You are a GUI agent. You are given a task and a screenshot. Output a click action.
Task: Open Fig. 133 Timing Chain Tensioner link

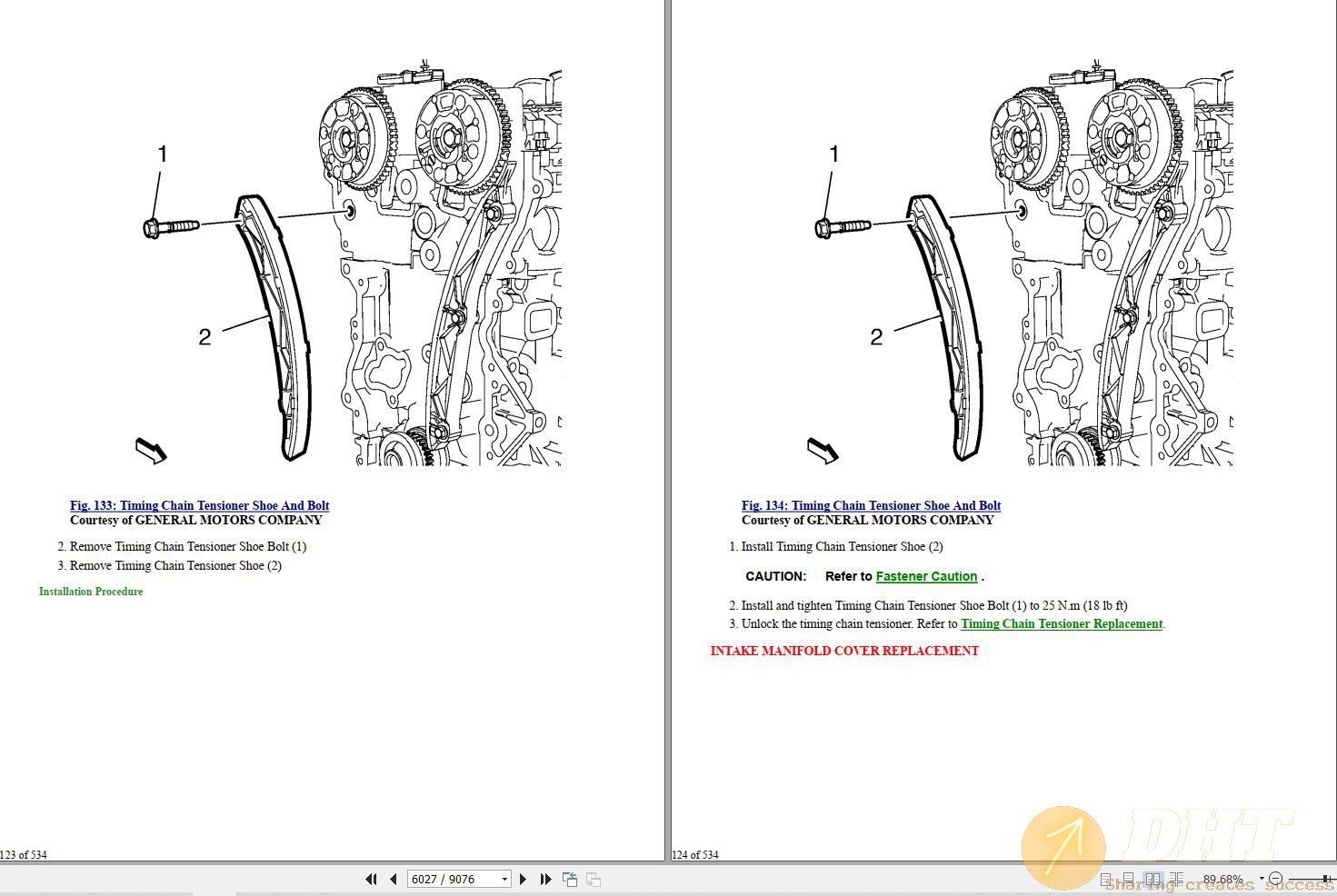199,505
